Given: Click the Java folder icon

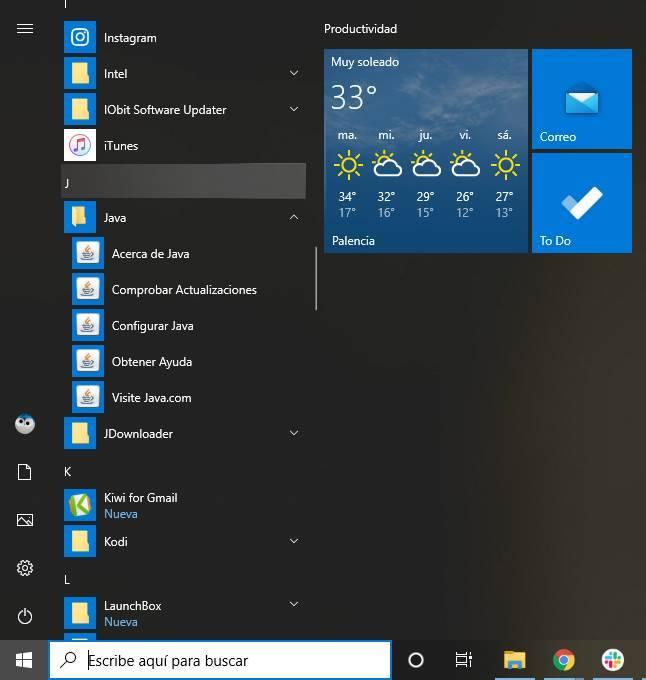Looking at the screenshot, I should (80, 217).
